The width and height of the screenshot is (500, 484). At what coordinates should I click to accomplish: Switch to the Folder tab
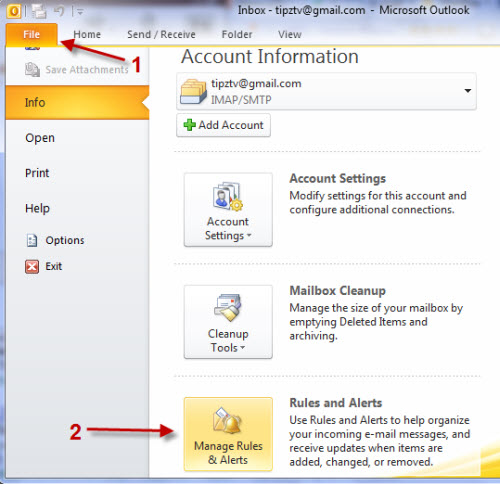point(237,34)
